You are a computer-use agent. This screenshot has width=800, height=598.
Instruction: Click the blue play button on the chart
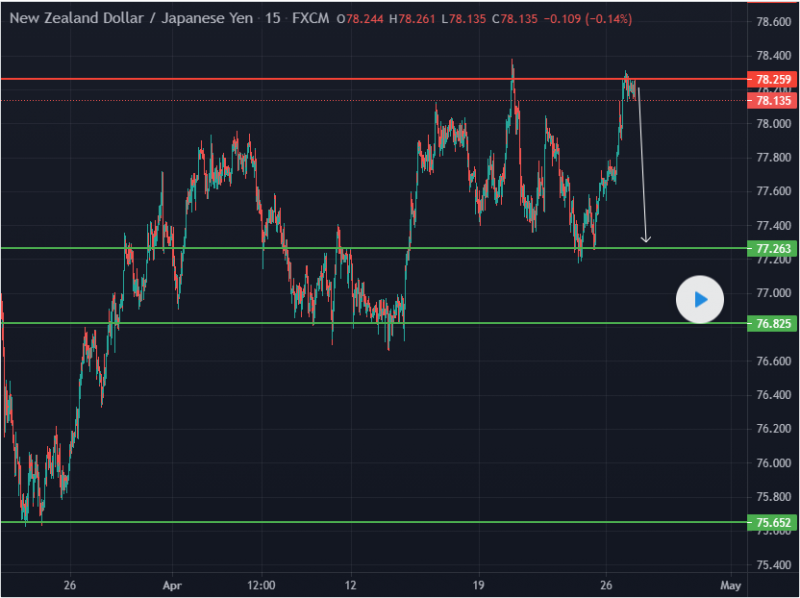coord(699,299)
